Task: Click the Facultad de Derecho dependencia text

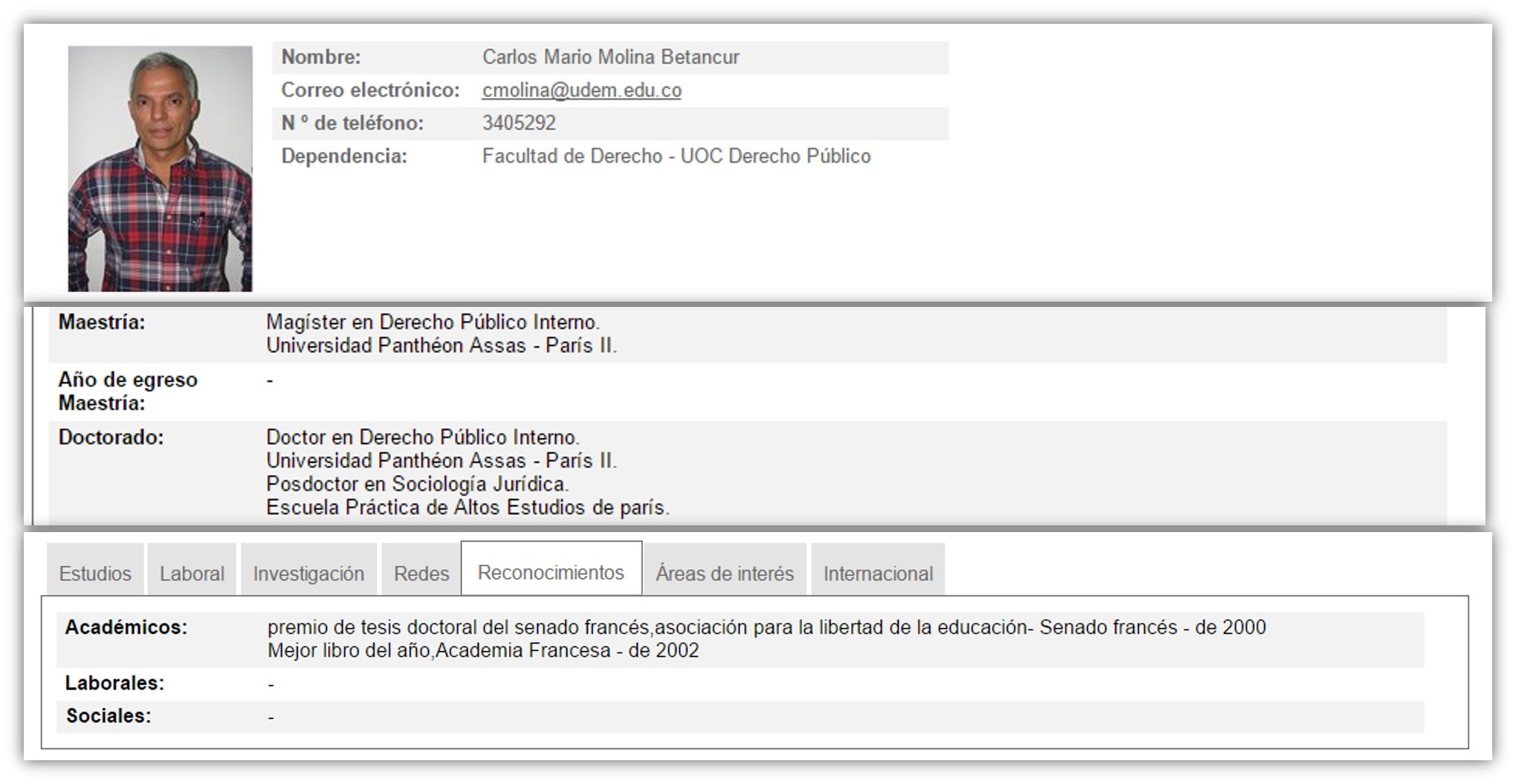Action: (676, 156)
